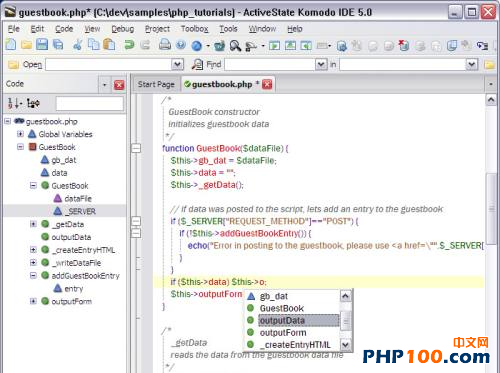Click the green Undo arrow icon

click(x=129, y=45)
